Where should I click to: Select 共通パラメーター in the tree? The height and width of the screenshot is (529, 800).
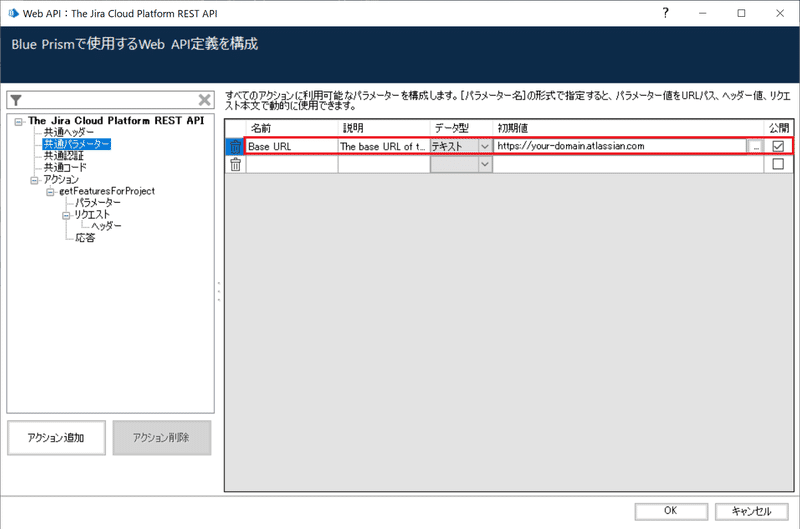[x=77, y=144]
